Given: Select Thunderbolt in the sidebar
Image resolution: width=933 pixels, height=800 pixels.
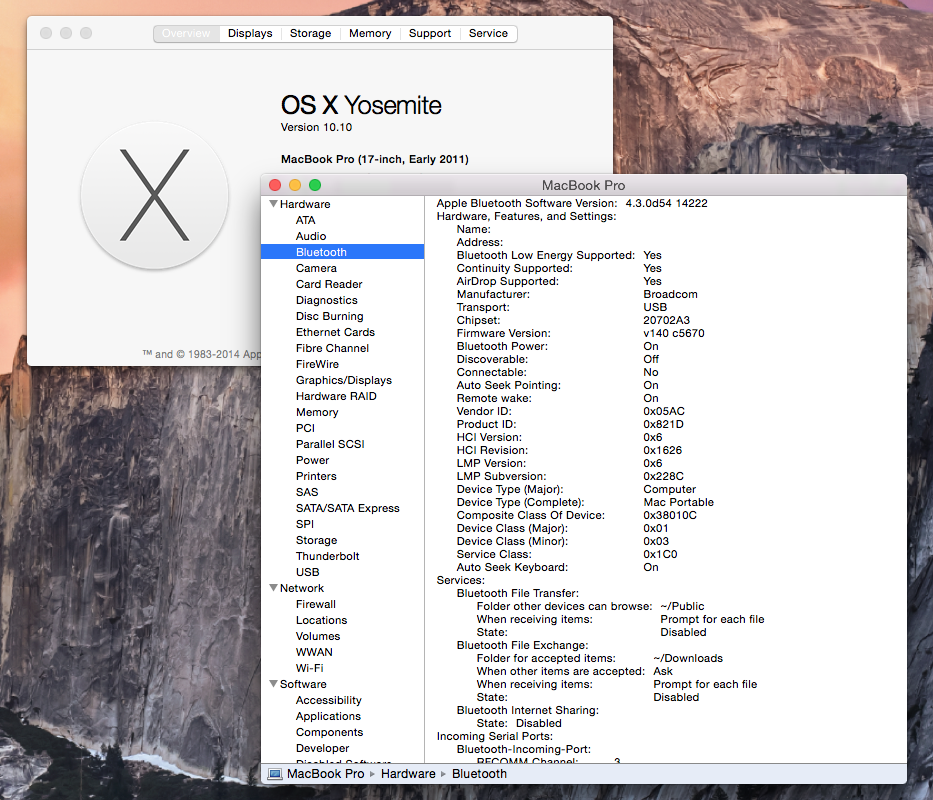Looking at the screenshot, I should pos(327,556).
